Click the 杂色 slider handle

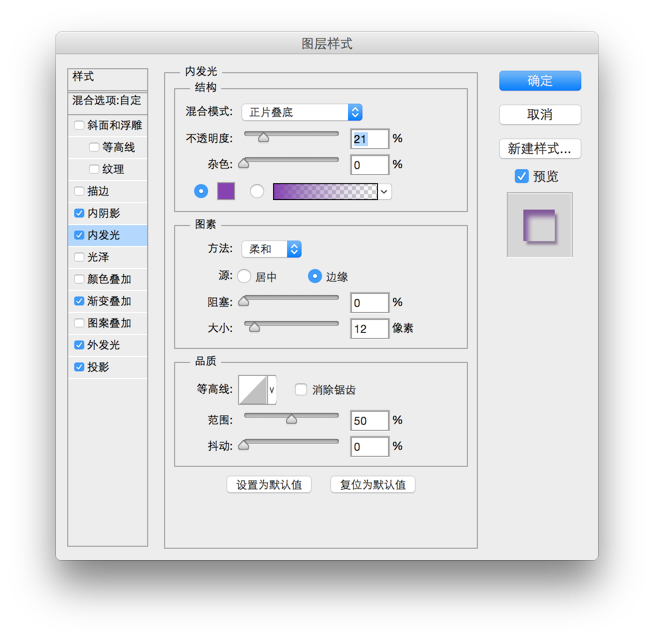[x=244, y=163]
